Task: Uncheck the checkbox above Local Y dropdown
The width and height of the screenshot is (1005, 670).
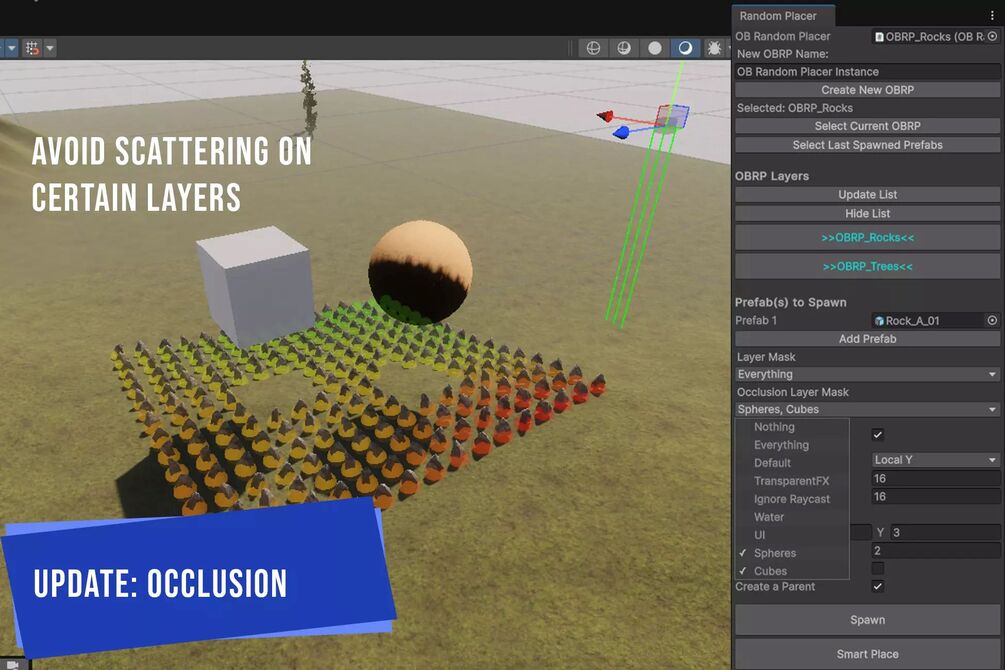Action: tap(878, 435)
